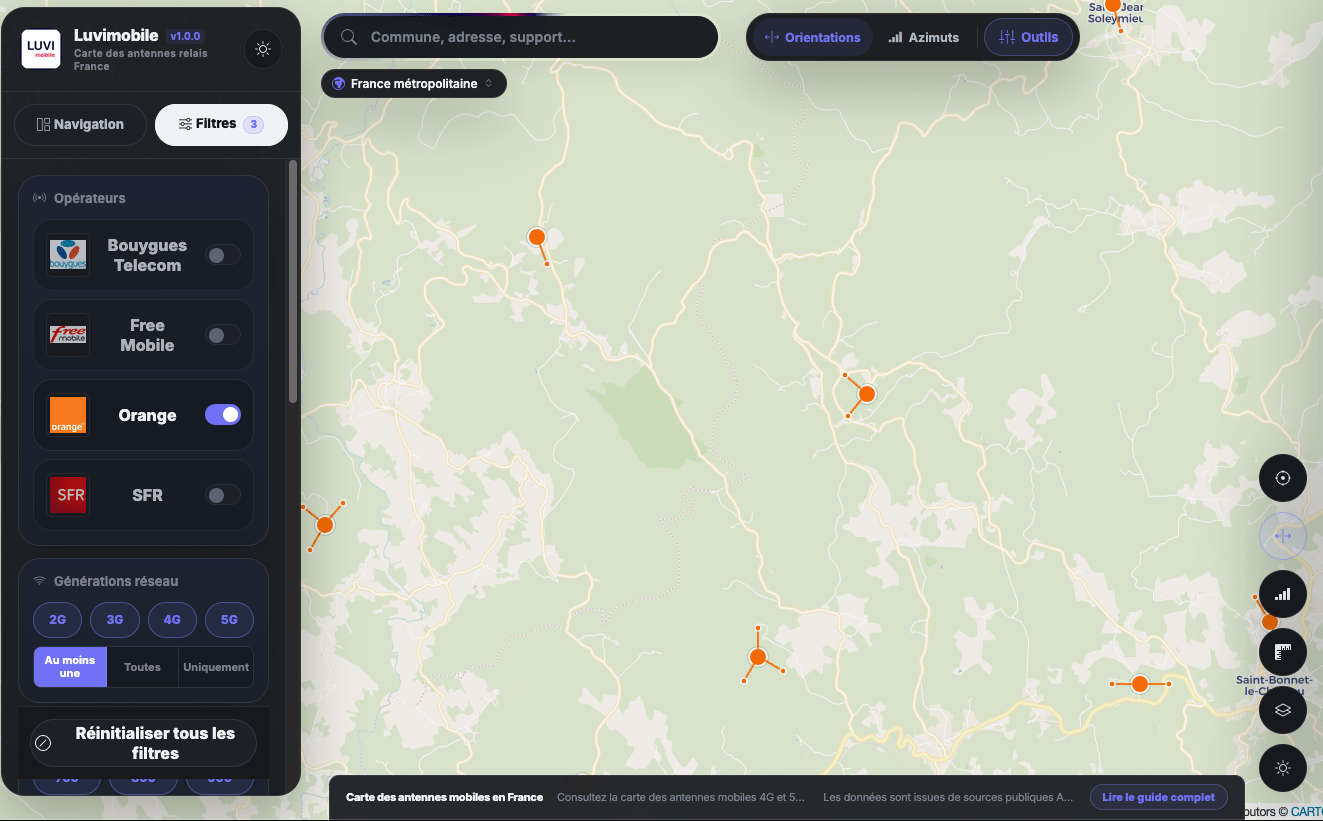
Task: Click the CARTO attribution link
Action: [x=1307, y=812]
